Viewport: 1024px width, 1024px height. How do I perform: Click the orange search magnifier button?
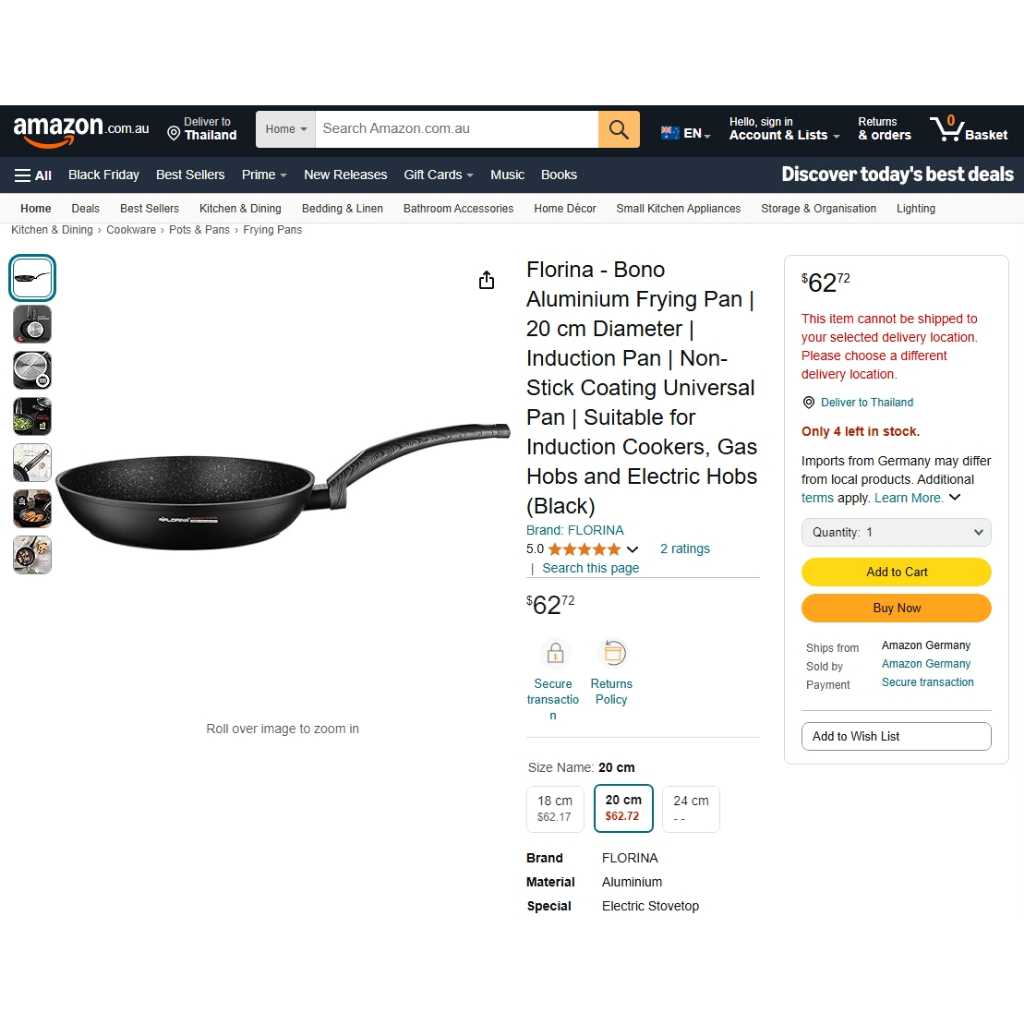[x=618, y=129]
